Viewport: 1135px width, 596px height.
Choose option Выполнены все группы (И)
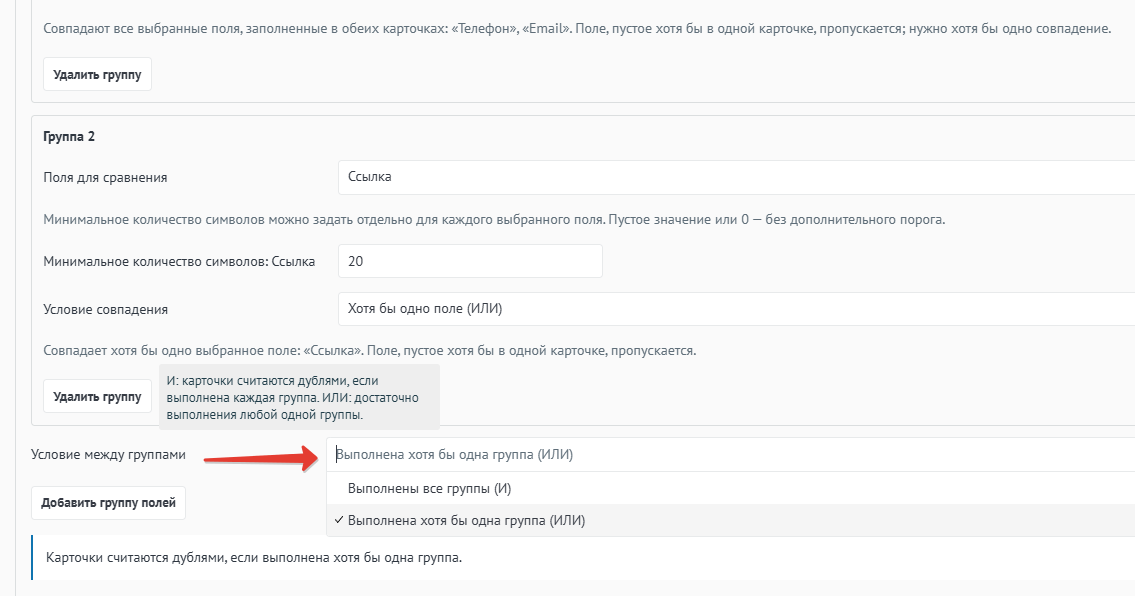(x=731, y=488)
